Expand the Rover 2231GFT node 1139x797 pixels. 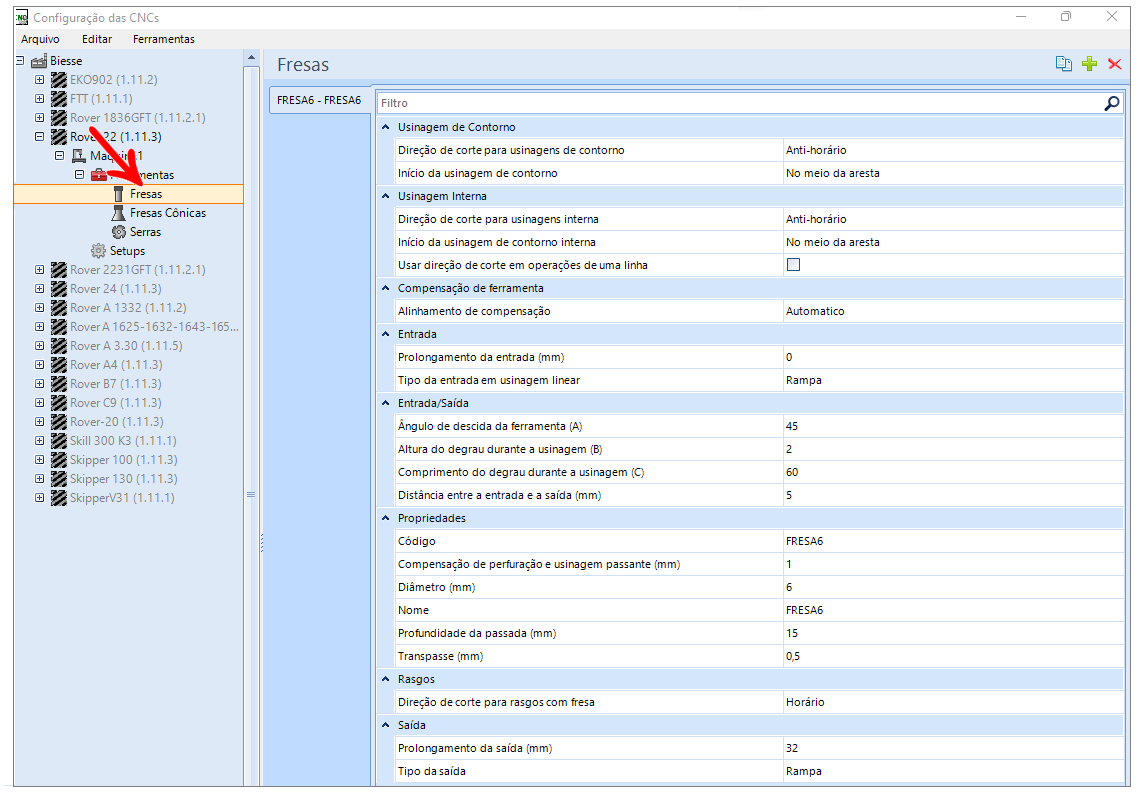click(x=39, y=270)
